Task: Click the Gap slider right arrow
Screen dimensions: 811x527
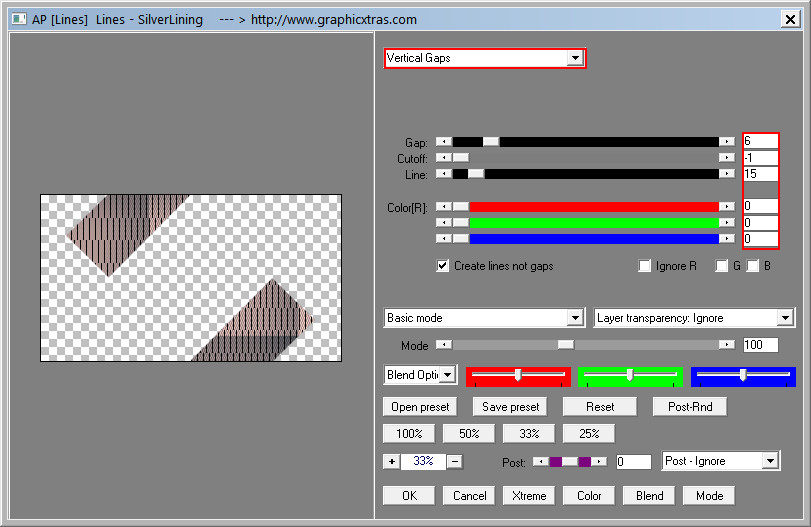Action: [x=727, y=142]
